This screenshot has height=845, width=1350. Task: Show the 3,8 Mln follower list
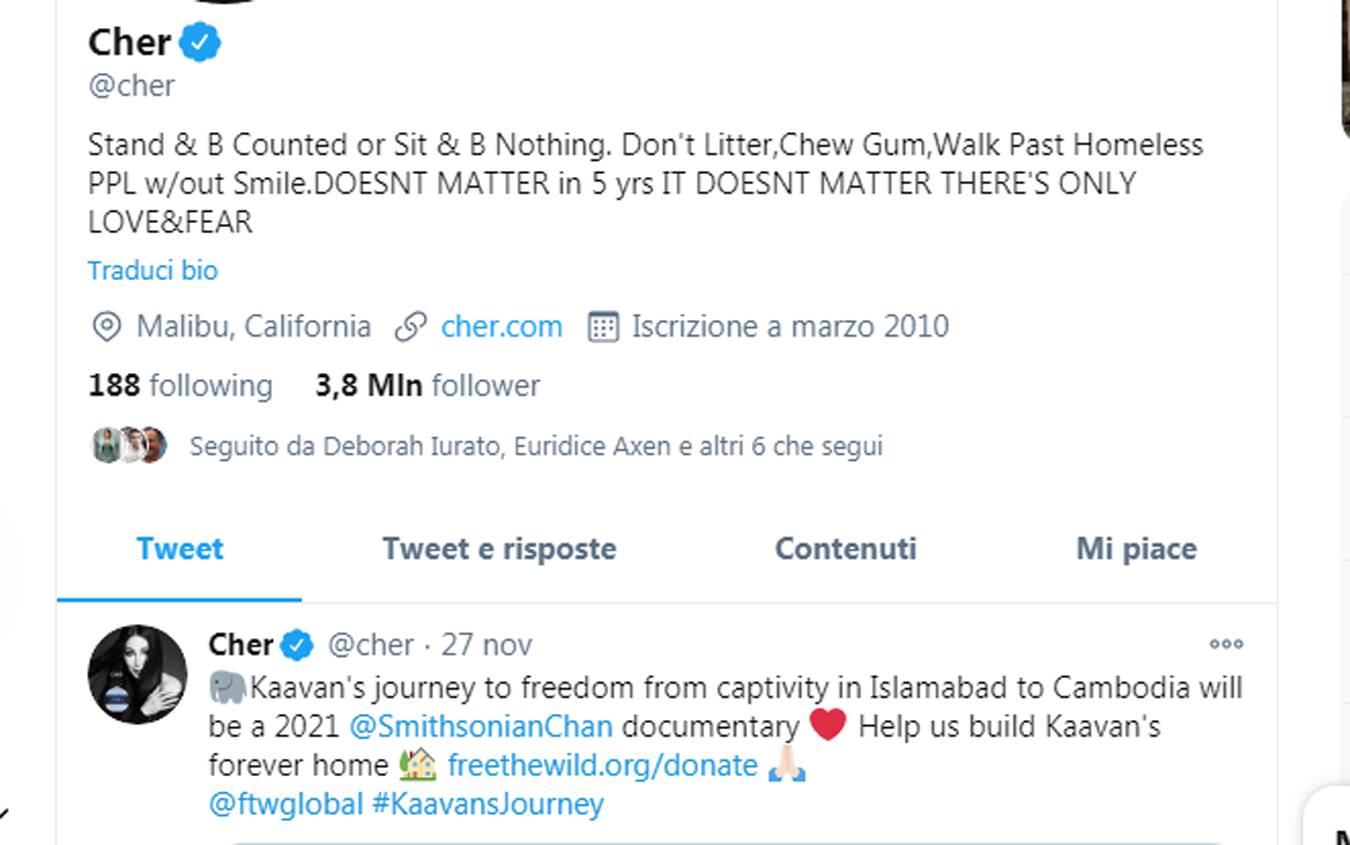(x=427, y=386)
